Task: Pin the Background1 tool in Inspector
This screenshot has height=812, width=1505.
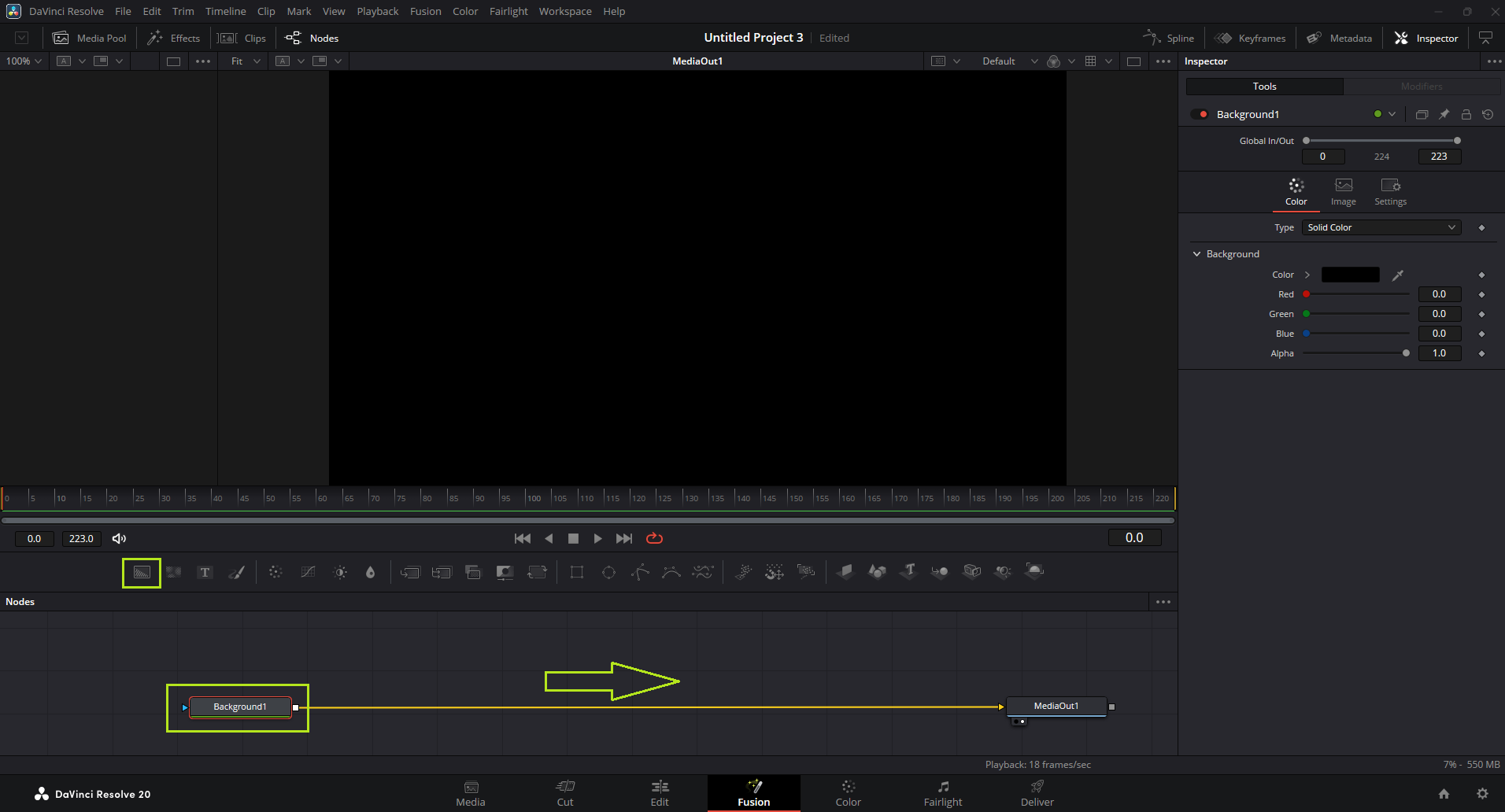Action: point(1444,114)
